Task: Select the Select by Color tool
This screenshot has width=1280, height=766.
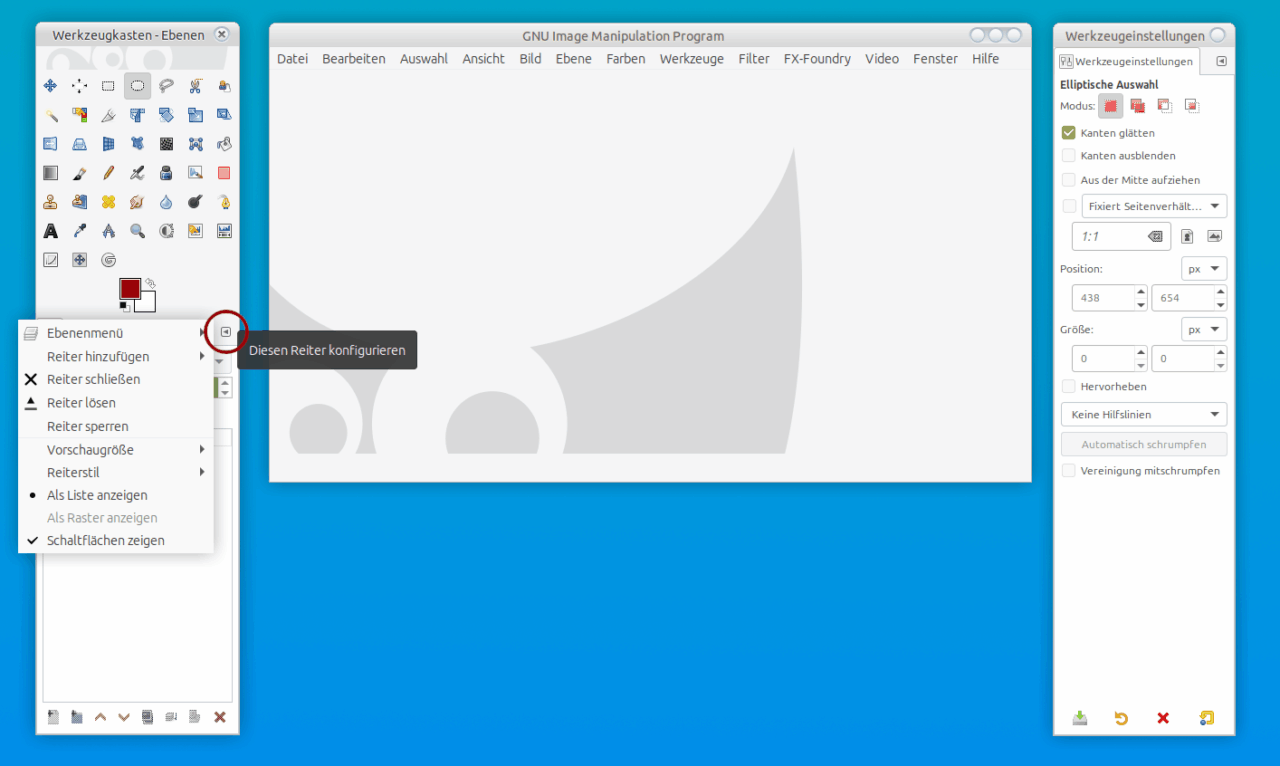Action: [x=80, y=115]
